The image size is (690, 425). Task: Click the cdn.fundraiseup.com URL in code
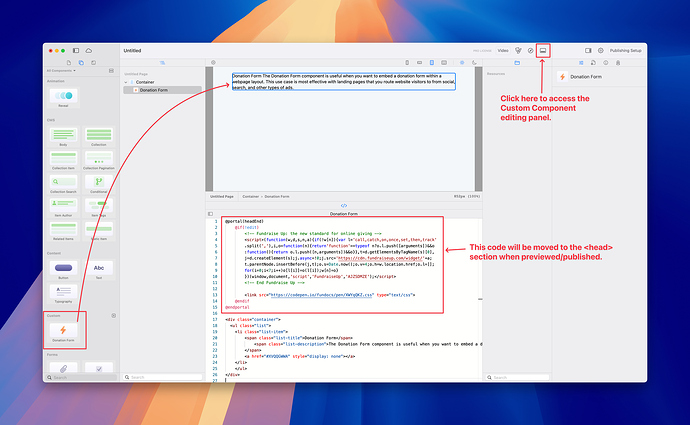click(x=380, y=258)
